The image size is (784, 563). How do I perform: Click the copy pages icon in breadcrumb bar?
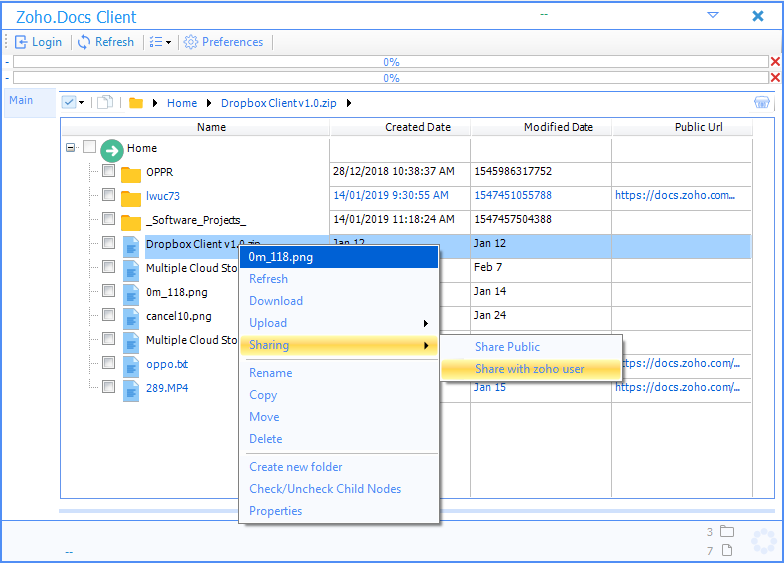[x=104, y=102]
